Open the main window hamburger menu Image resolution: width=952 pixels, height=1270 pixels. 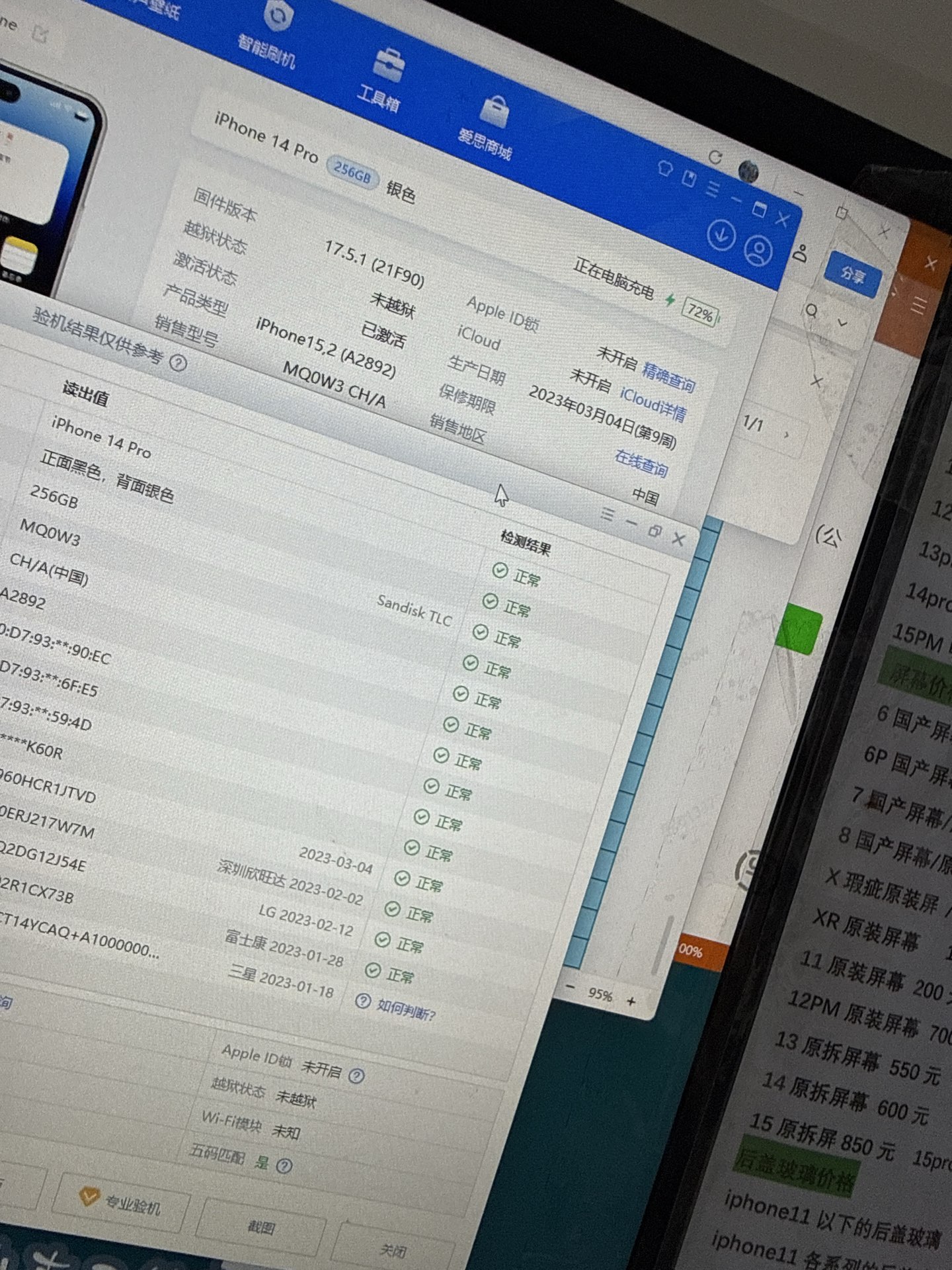point(713,189)
